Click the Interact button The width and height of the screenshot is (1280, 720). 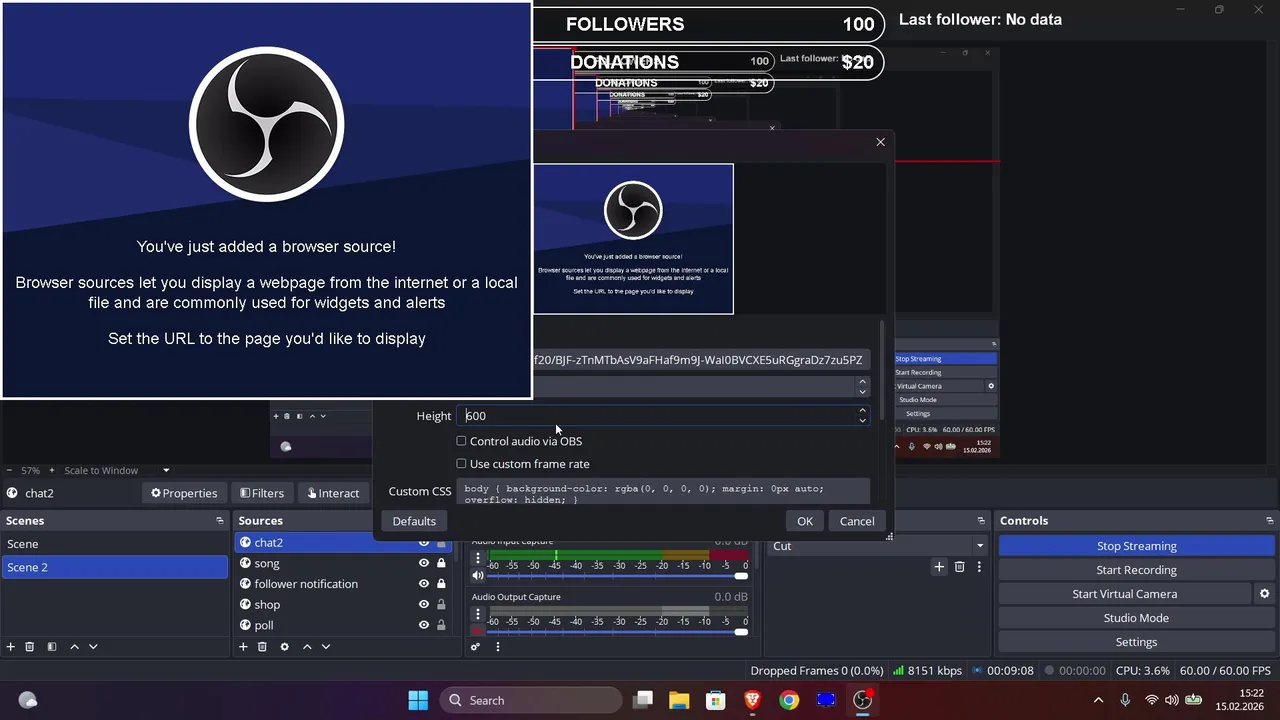coord(333,493)
